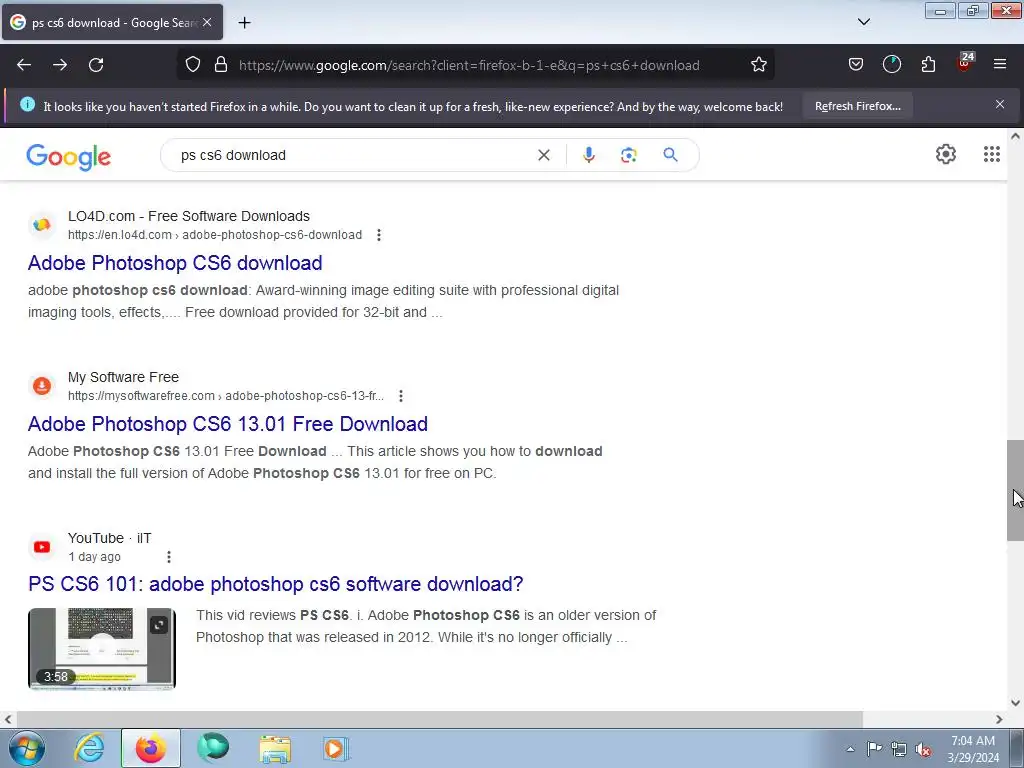Image resolution: width=1024 pixels, height=768 pixels.
Task: Focus the Google search input field
Action: tap(353, 155)
